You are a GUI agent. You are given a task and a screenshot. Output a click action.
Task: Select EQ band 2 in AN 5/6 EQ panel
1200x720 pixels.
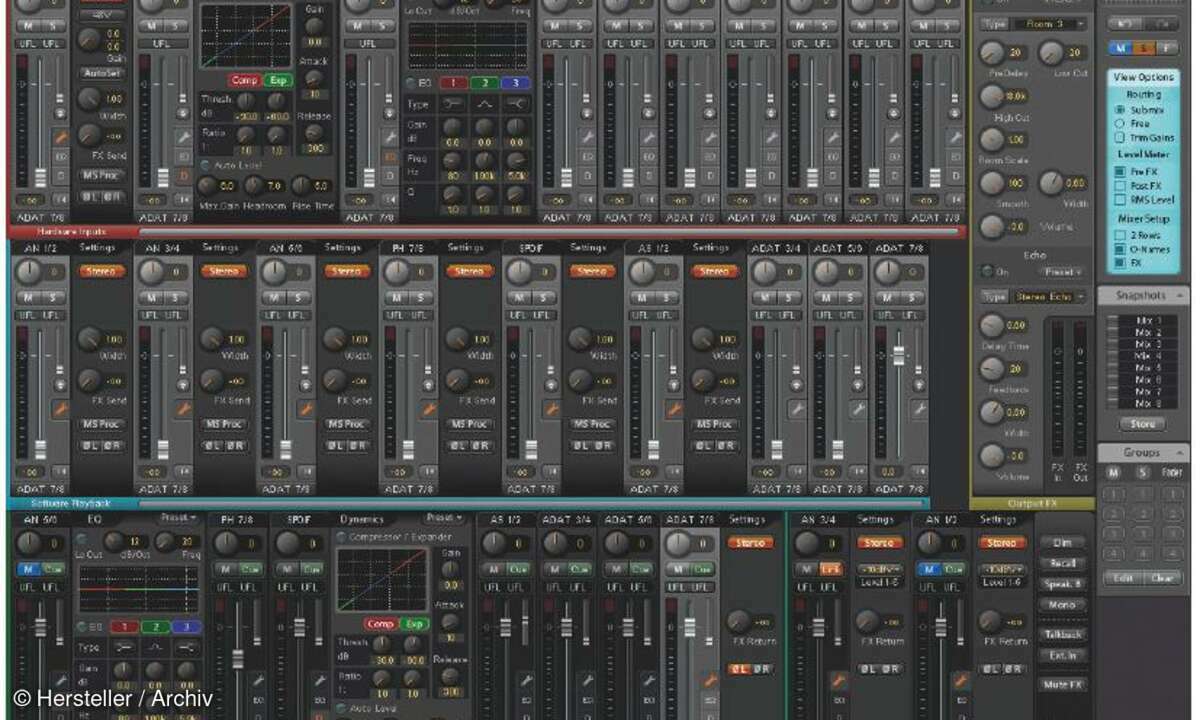click(157, 627)
